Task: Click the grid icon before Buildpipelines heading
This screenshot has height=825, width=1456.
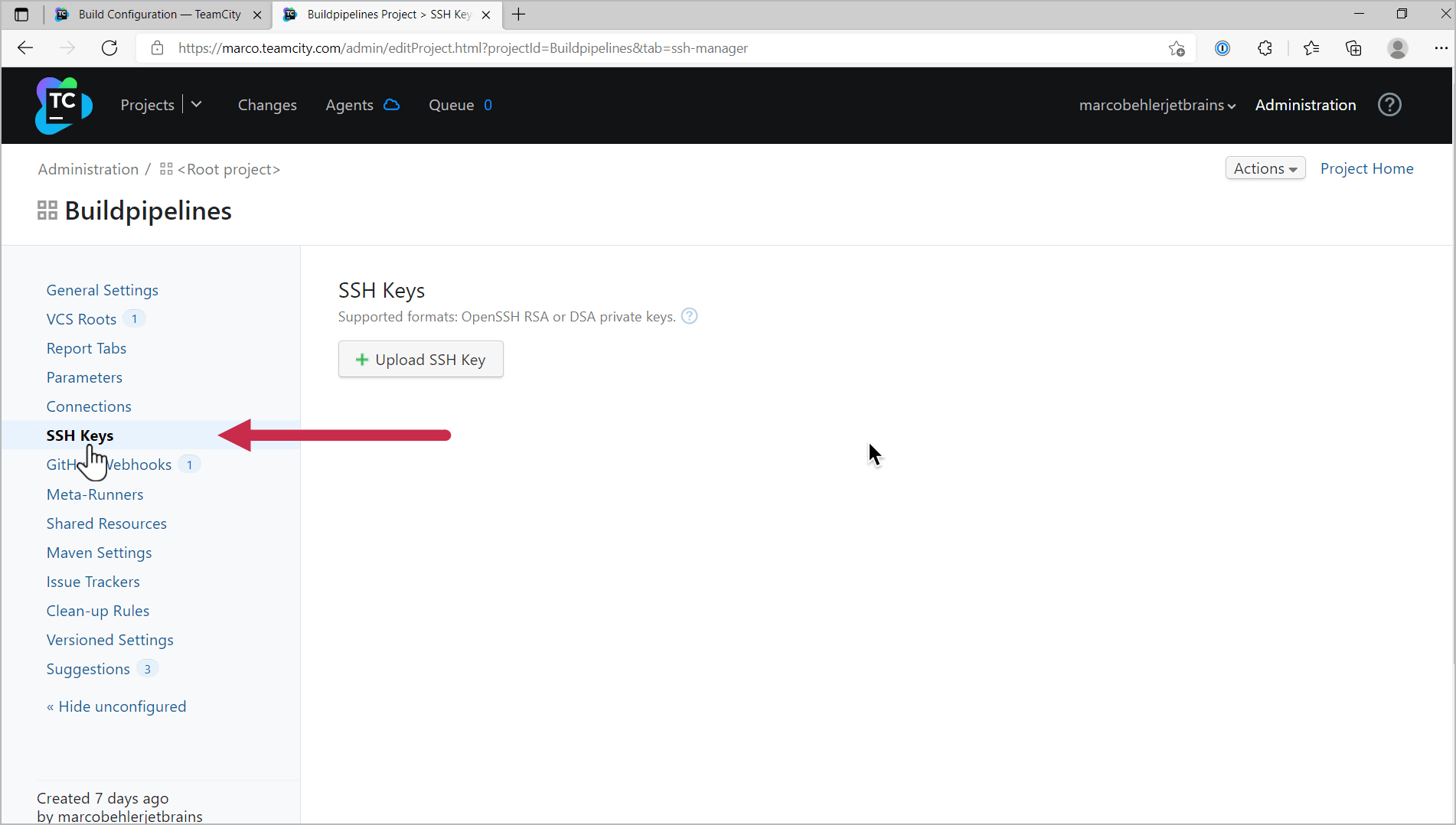Action: pyautogui.click(x=47, y=210)
